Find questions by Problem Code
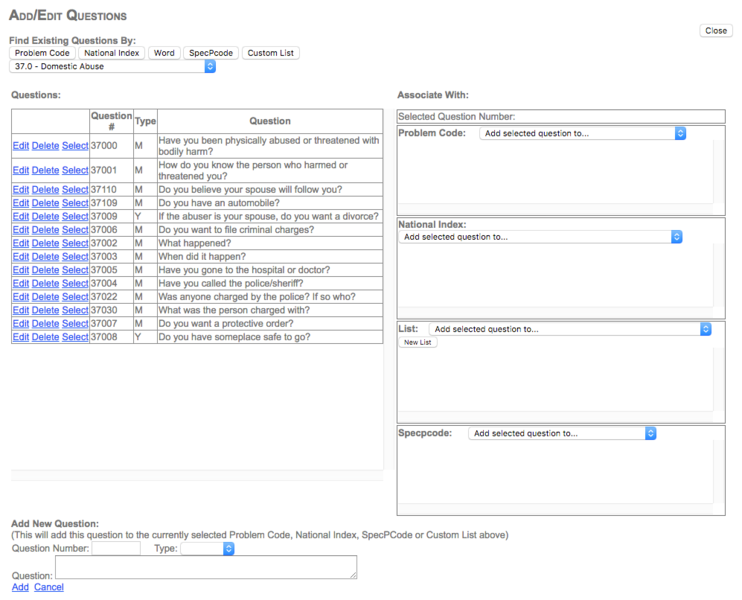The width and height of the screenshot is (742, 600). 42,53
